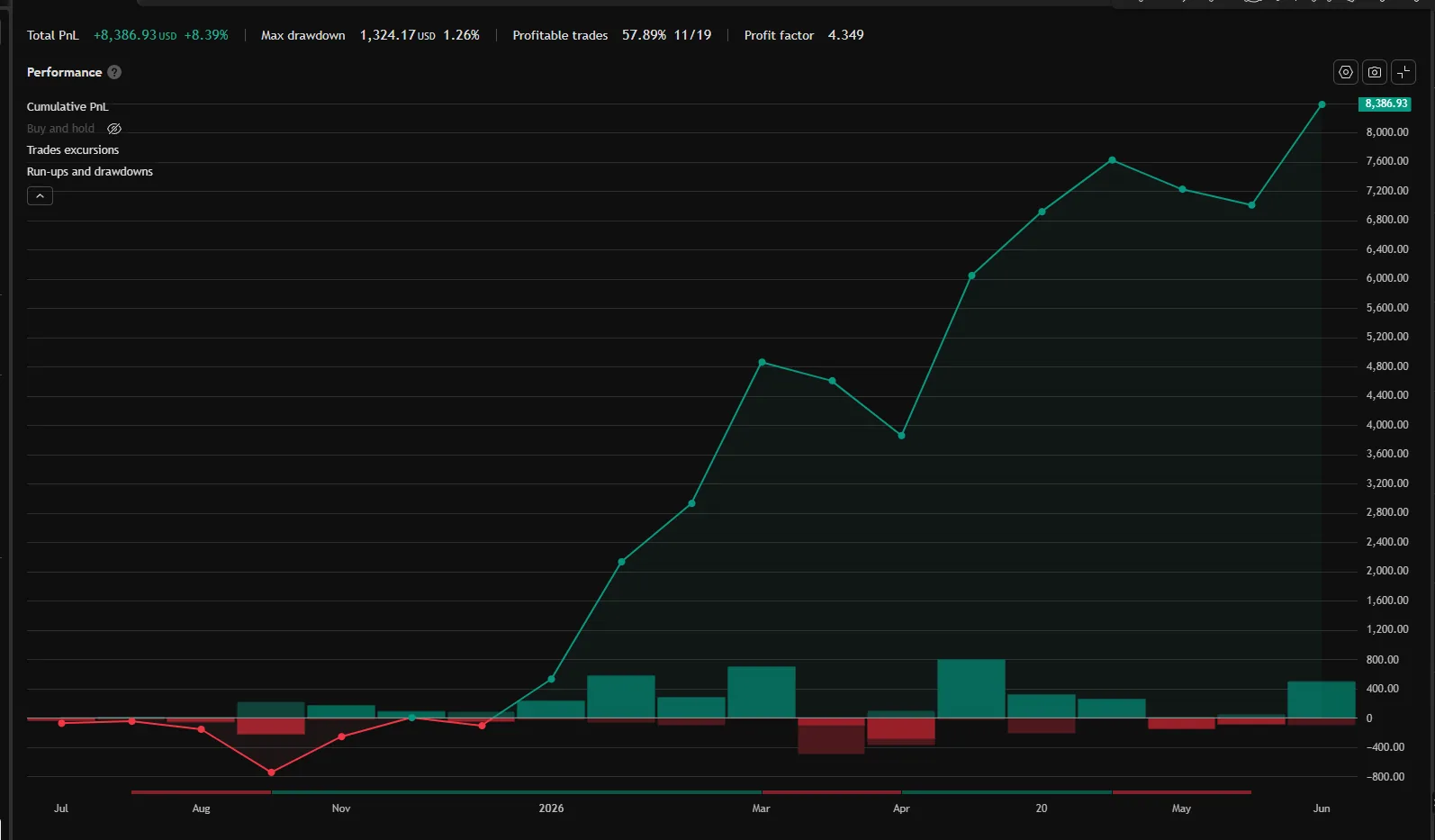Click the 8,000.00 price scale label
The width and height of the screenshot is (1435, 840).
(1387, 132)
